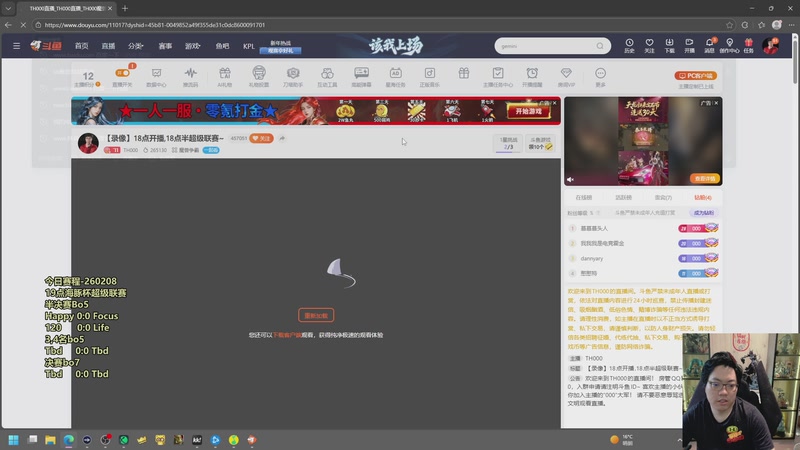Image resolution: width=800 pixels, height=450 pixels.
Task: Open File Explorer from the taskbar
Action: pos(50,439)
